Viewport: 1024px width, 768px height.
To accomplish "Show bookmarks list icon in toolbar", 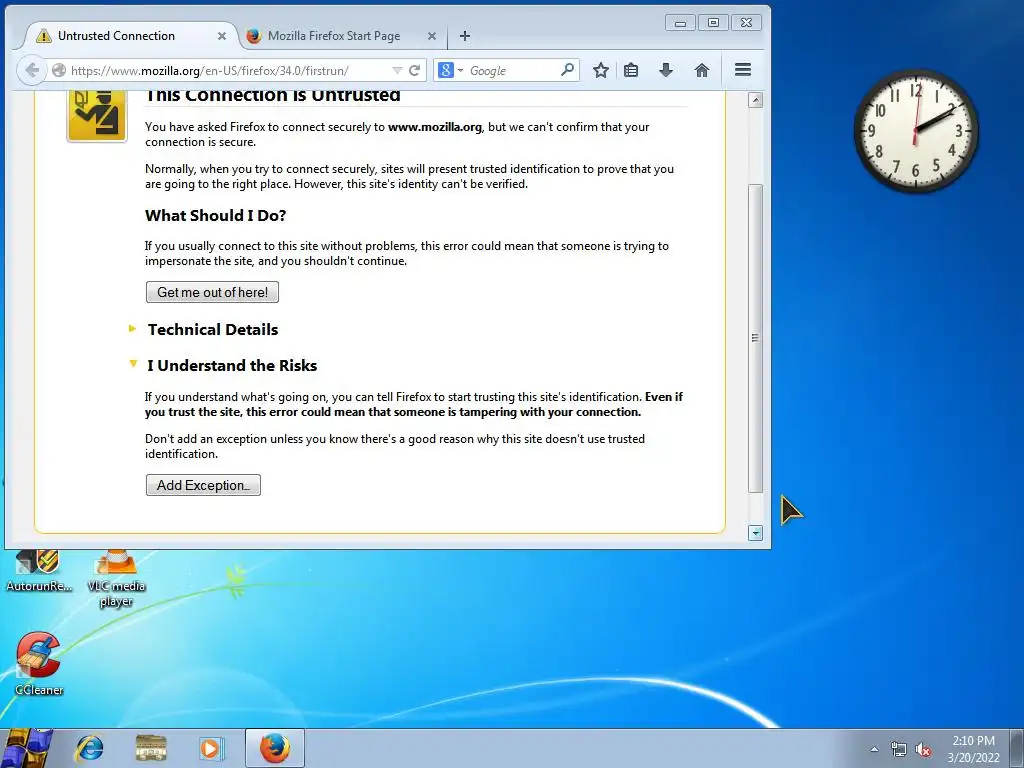I will (x=631, y=70).
